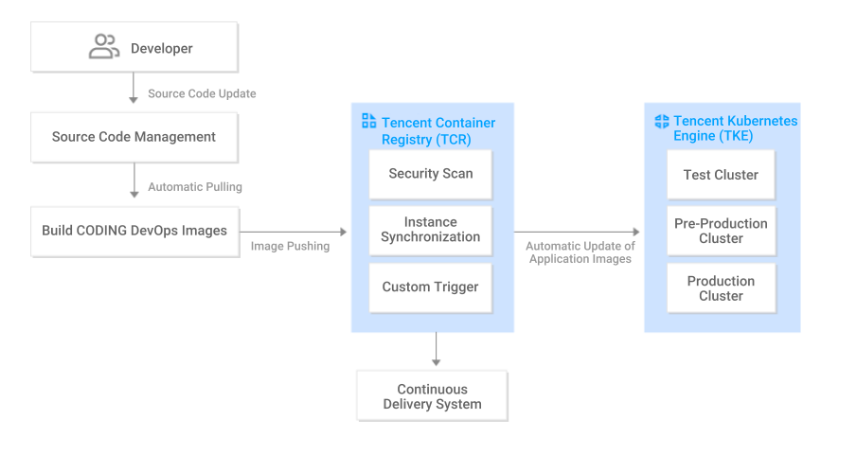Select the Test Cluster box
Viewport: 845px width, 465px height.
pyautogui.click(x=721, y=175)
